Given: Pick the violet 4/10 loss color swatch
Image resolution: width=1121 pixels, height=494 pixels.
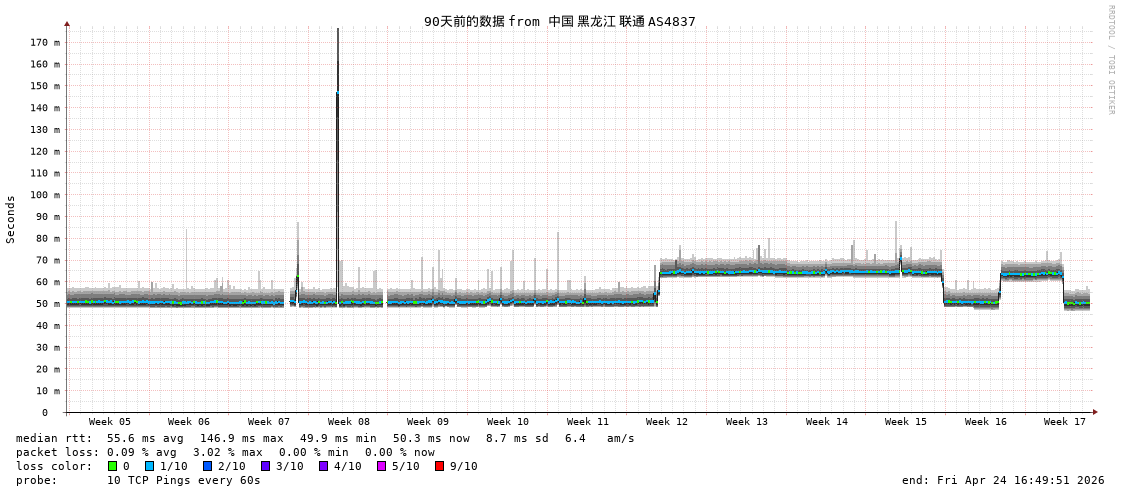Looking at the screenshot, I should 323,466.
